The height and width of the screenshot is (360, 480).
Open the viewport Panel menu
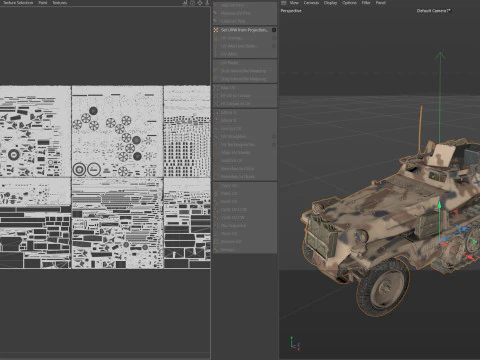click(381, 3)
